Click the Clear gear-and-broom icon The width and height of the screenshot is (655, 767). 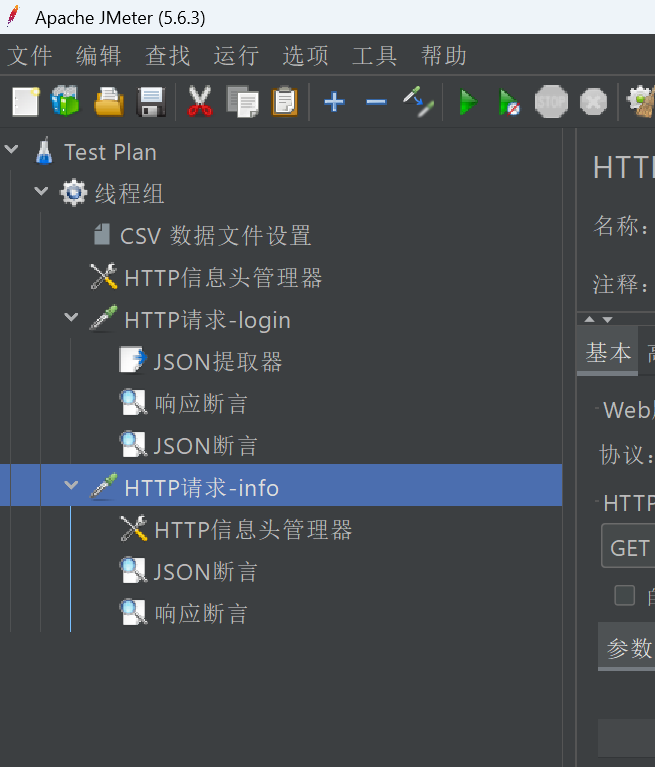tap(641, 102)
